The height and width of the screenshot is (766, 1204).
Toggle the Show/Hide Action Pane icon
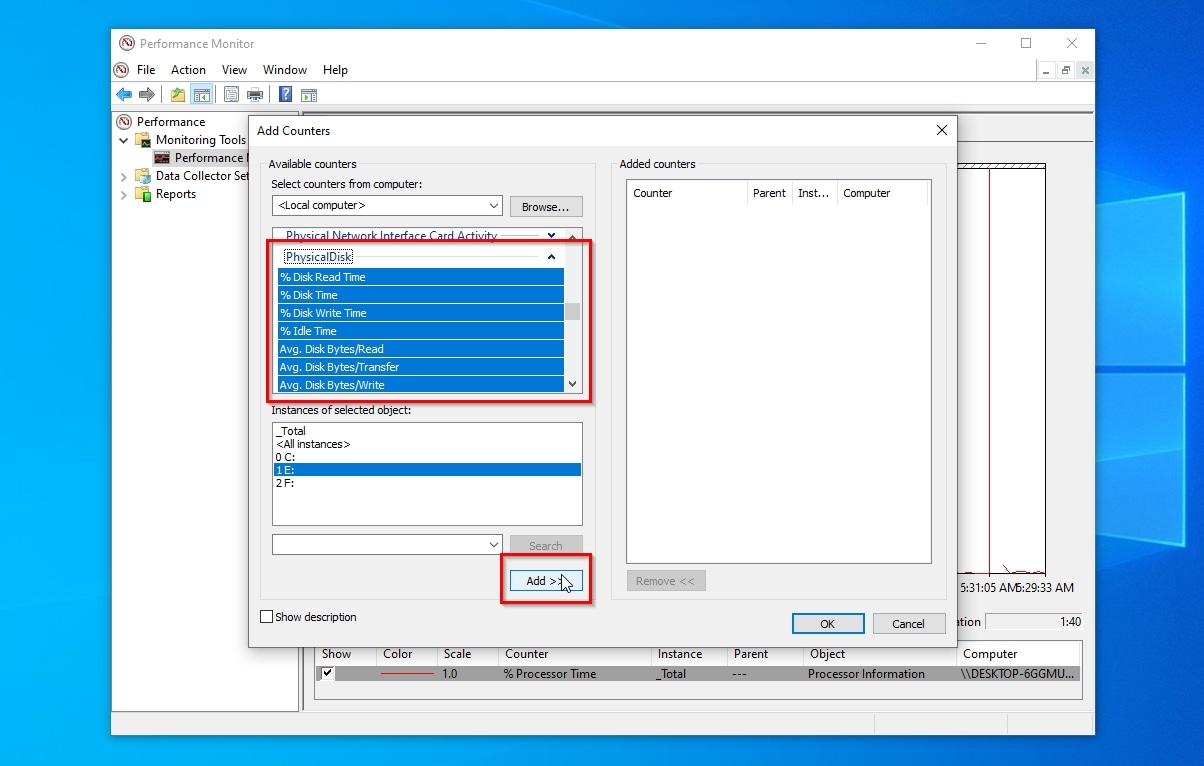click(x=309, y=95)
